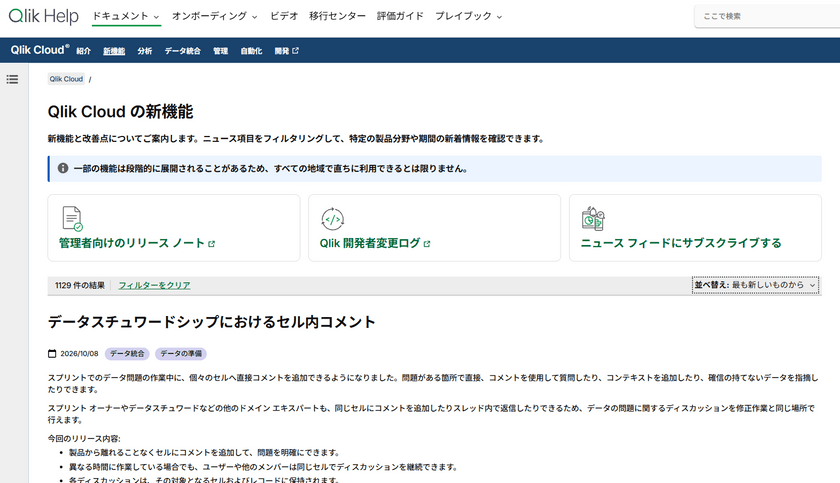Select the データ統合 tab in Qlik Cloud bar
The height and width of the screenshot is (483, 840).
(x=182, y=51)
